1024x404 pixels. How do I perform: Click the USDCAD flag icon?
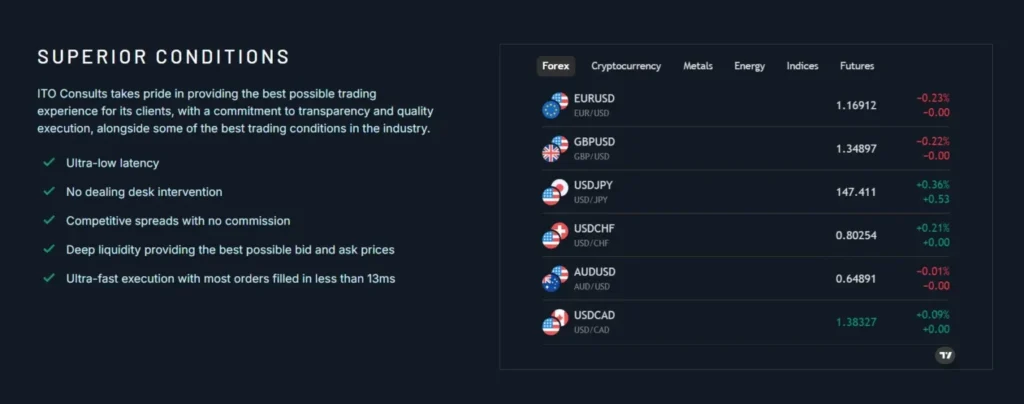point(554,321)
